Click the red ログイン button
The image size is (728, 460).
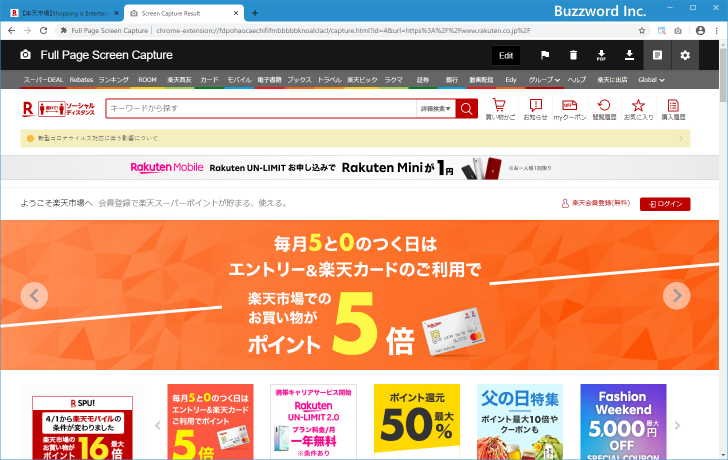point(665,204)
